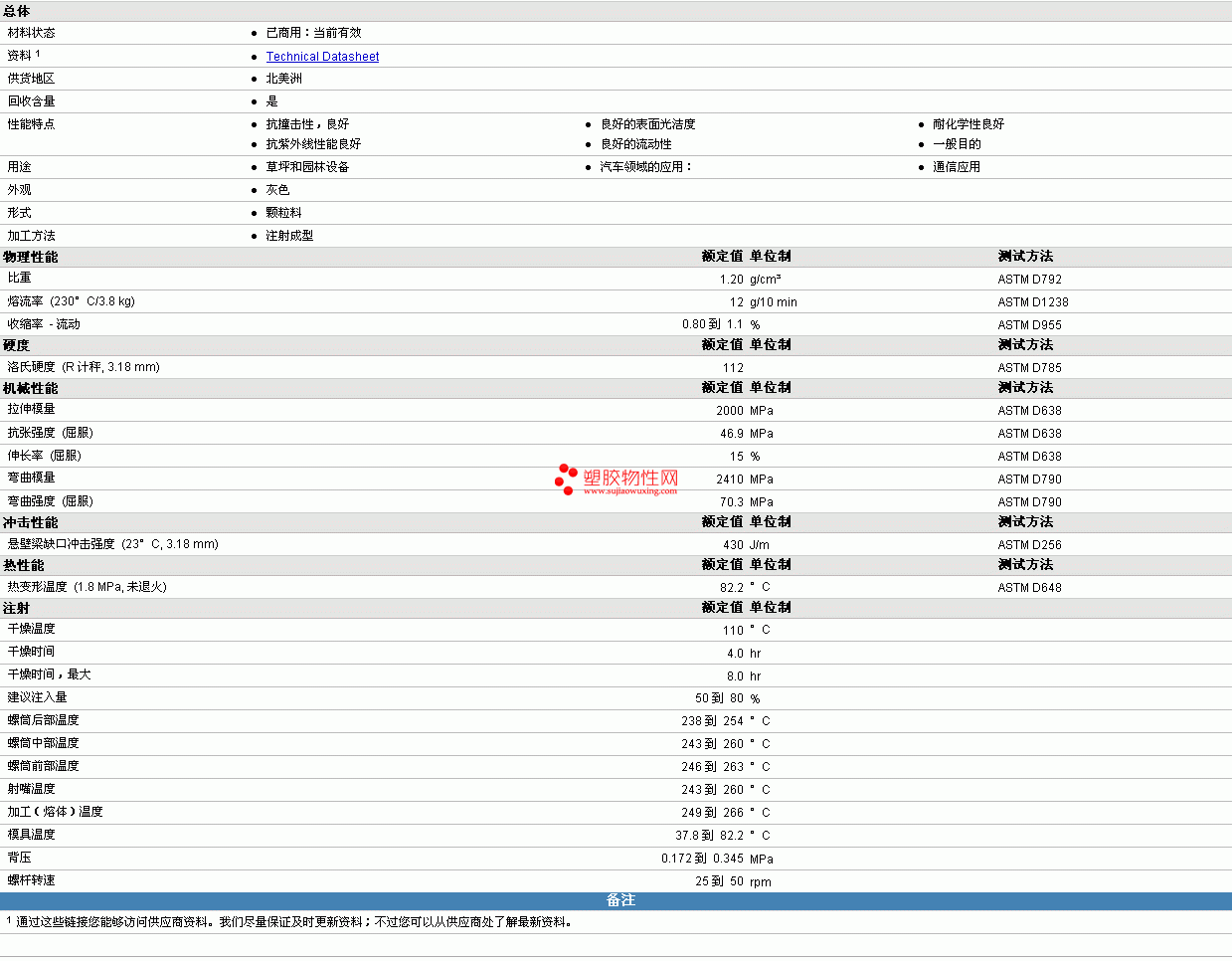Viewport: 1232px width, 961px height.
Task: Select the 拉伸模量 value 2000
Action: pos(730,411)
